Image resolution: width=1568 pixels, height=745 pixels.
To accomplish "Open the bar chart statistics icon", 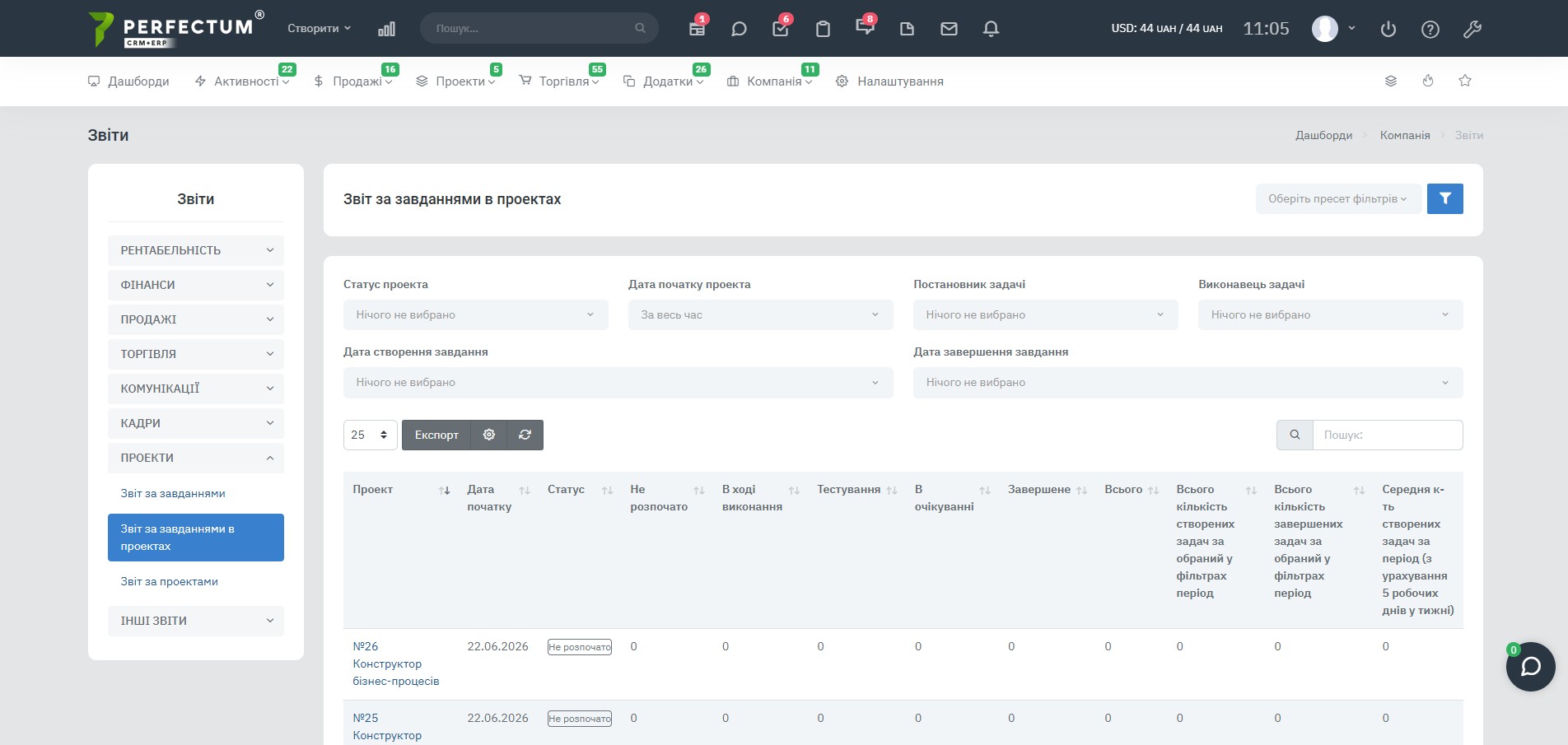I will click(386, 29).
